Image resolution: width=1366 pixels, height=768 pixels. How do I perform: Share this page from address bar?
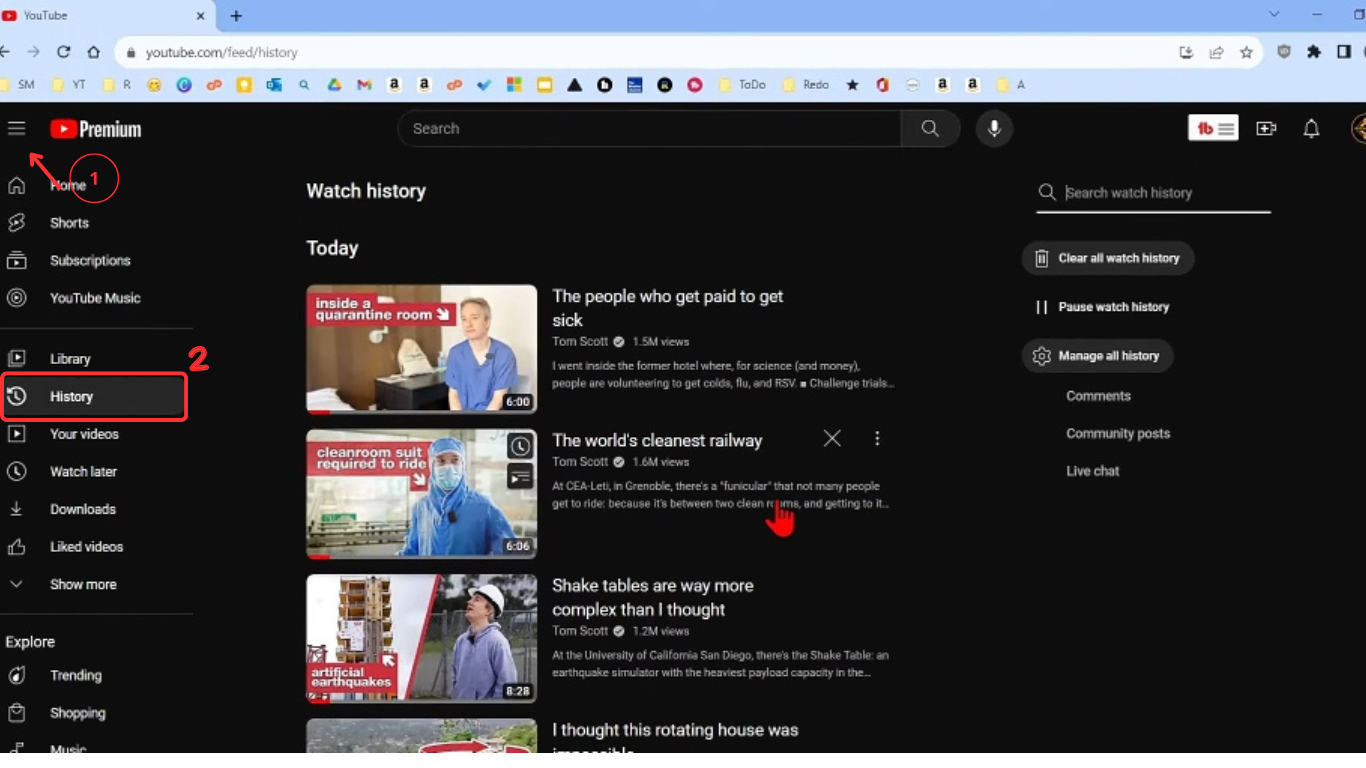click(x=1216, y=52)
